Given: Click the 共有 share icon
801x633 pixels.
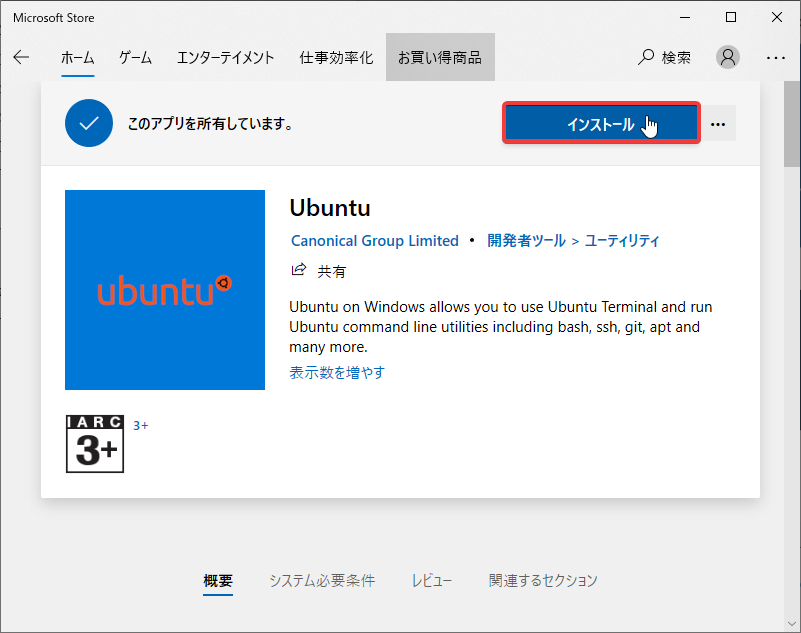Looking at the screenshot, I should [x=298, y=270].
